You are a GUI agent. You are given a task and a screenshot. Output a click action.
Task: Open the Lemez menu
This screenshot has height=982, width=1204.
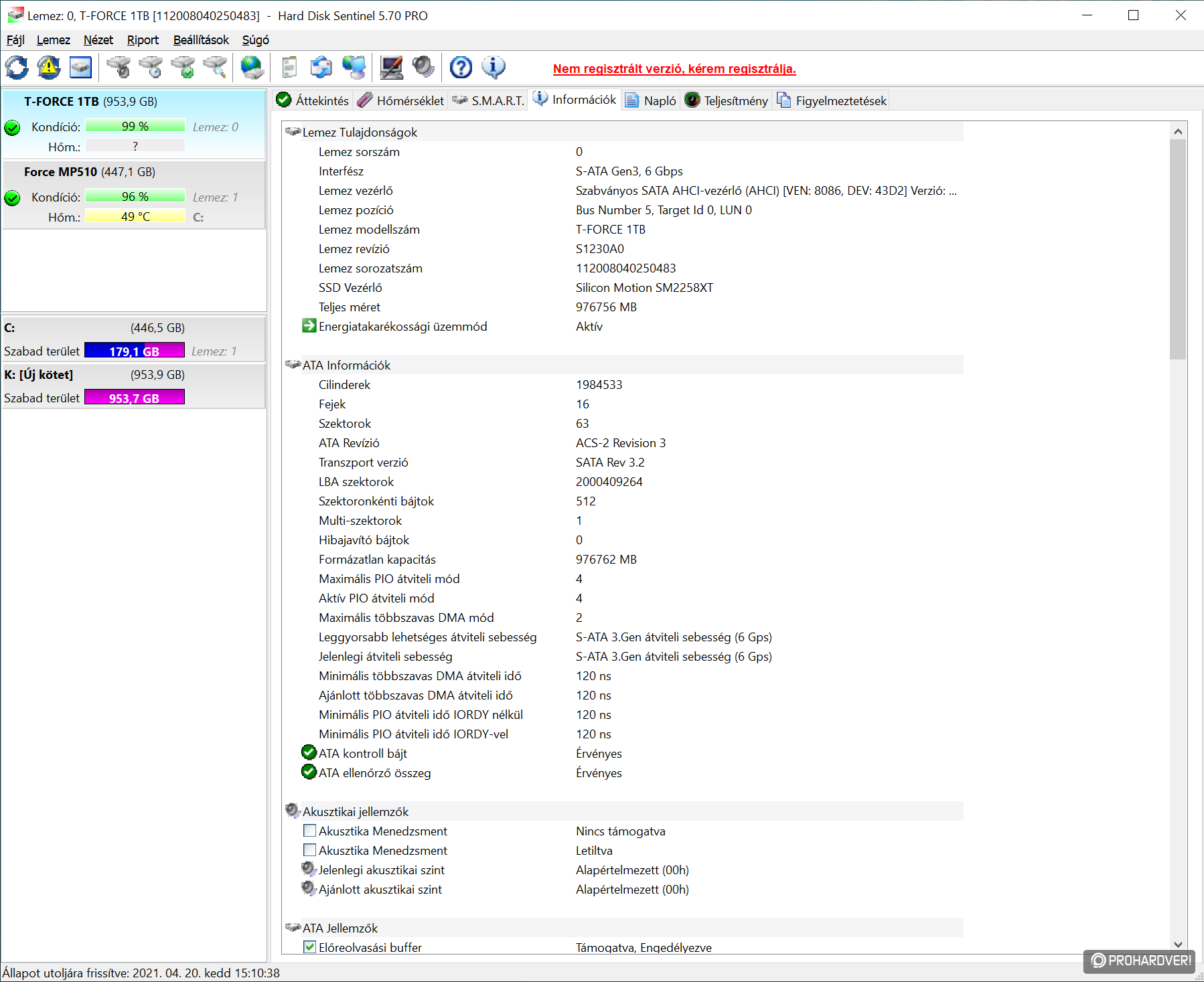[54, 40]
